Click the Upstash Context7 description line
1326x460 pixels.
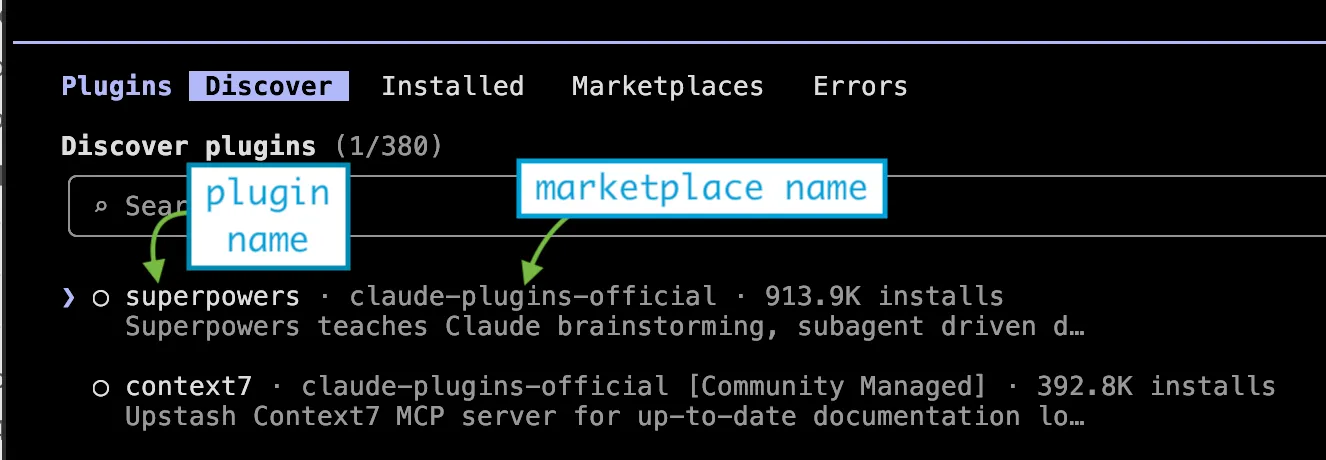tap(605, 417)
